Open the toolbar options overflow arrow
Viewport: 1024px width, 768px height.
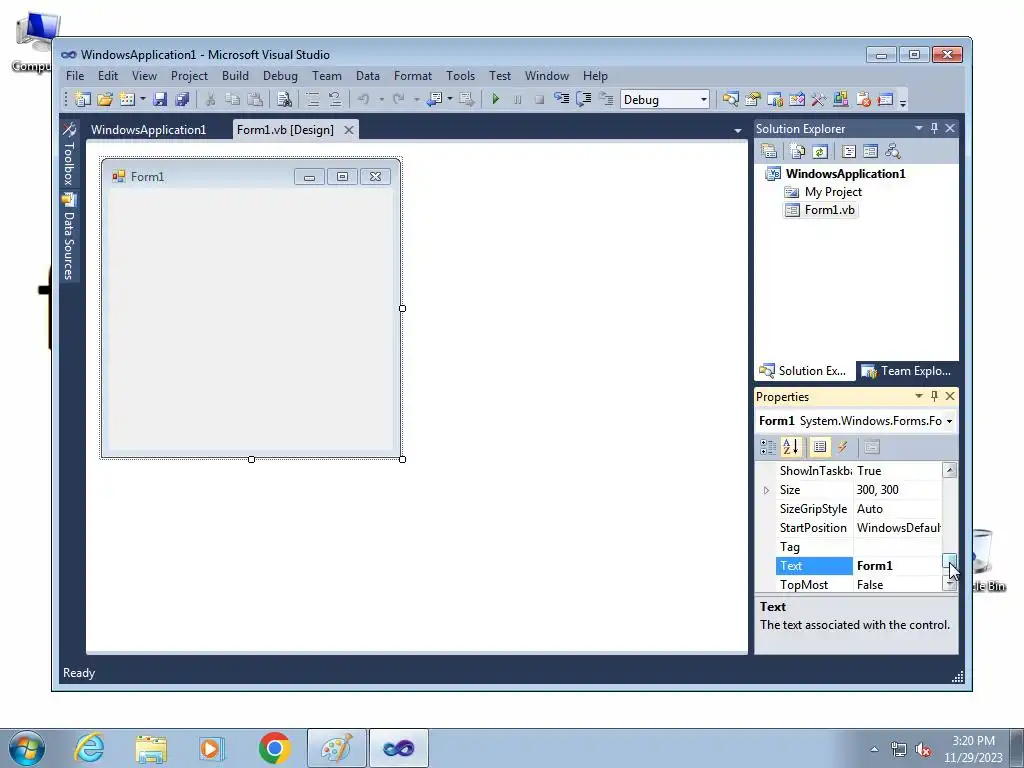click(903, 101)
